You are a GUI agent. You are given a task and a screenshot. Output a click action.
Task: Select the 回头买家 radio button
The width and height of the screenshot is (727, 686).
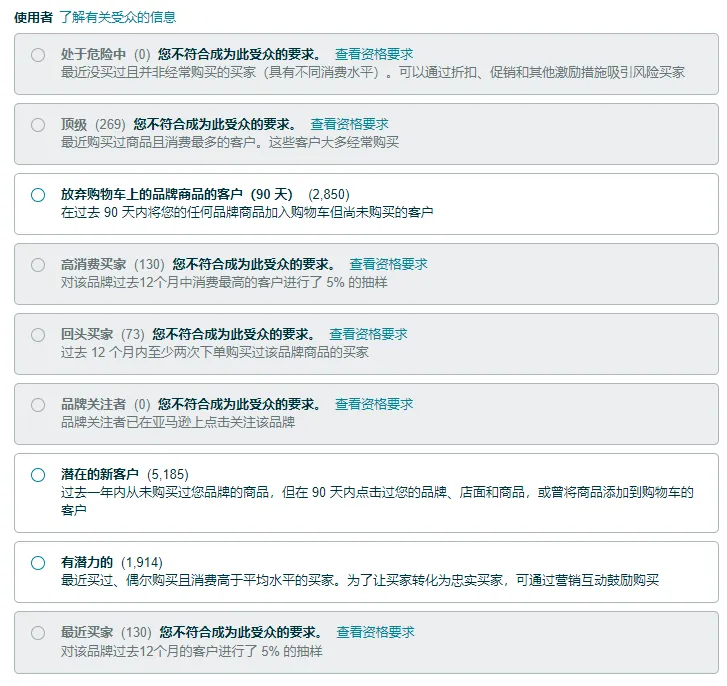point(38,335)
